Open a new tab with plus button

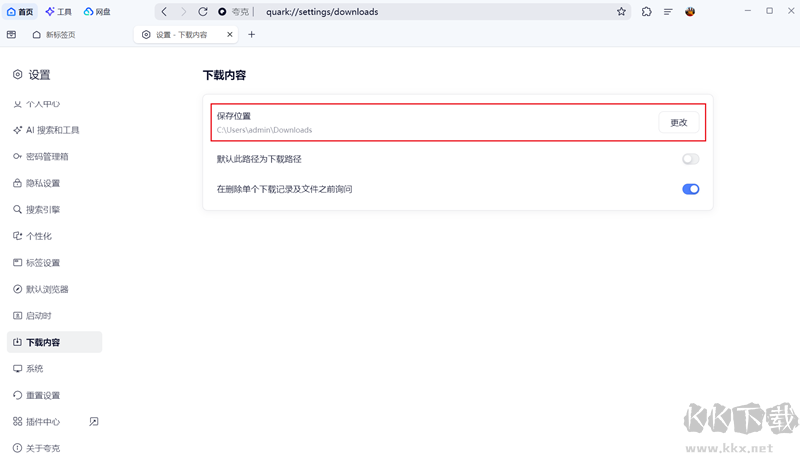coord(251,34)
